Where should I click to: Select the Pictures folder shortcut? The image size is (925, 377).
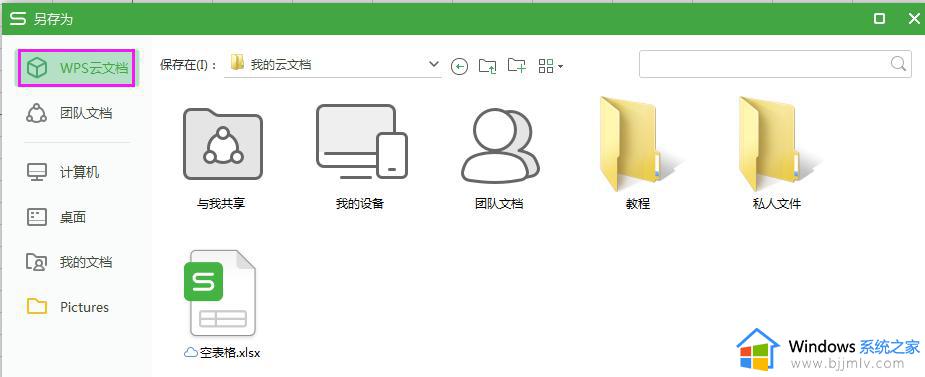[76, 307]
